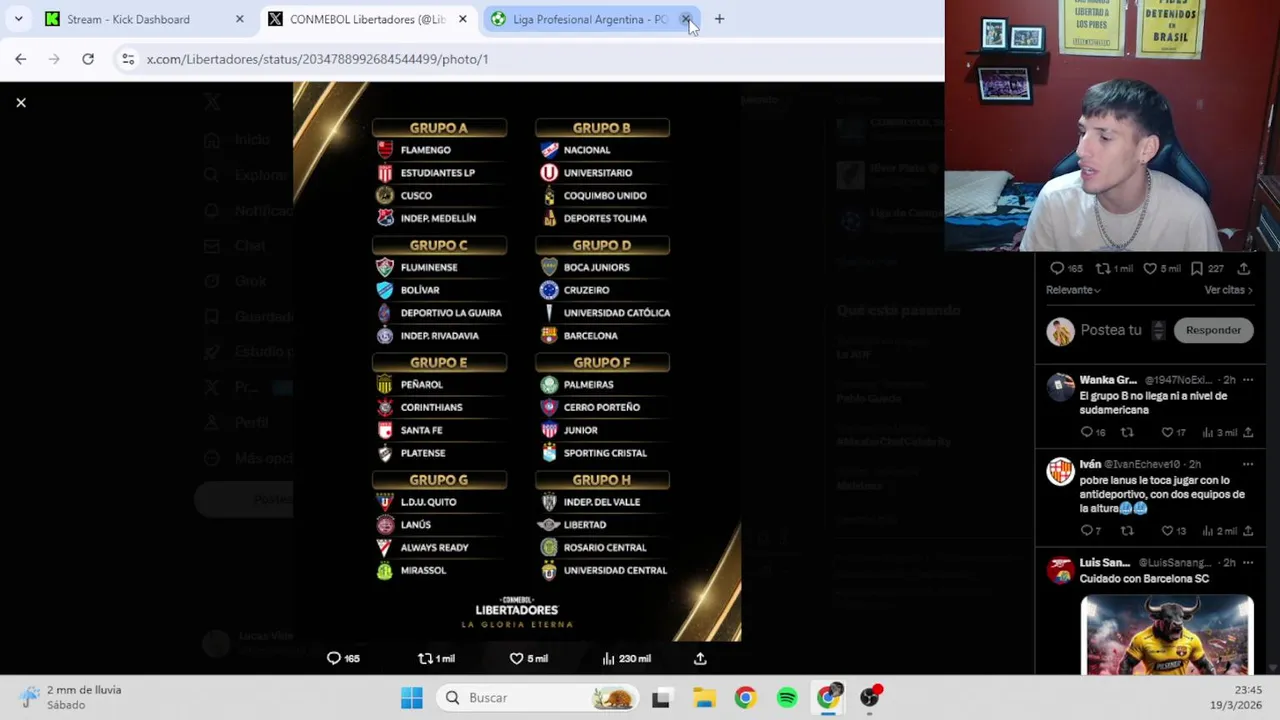Close the Kick Dashboard tab

[x=239, y=19]
